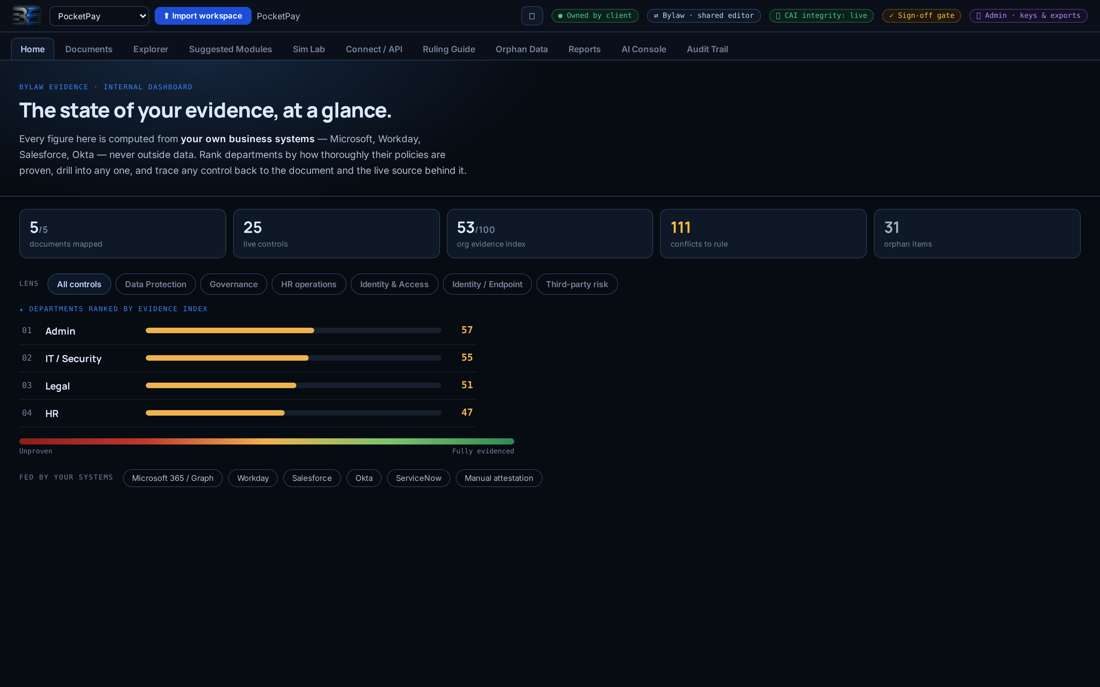The width and height of the screenshot is (1100, 687).
Task: Click the IT / Security score value 55
Action: [467, 357]
